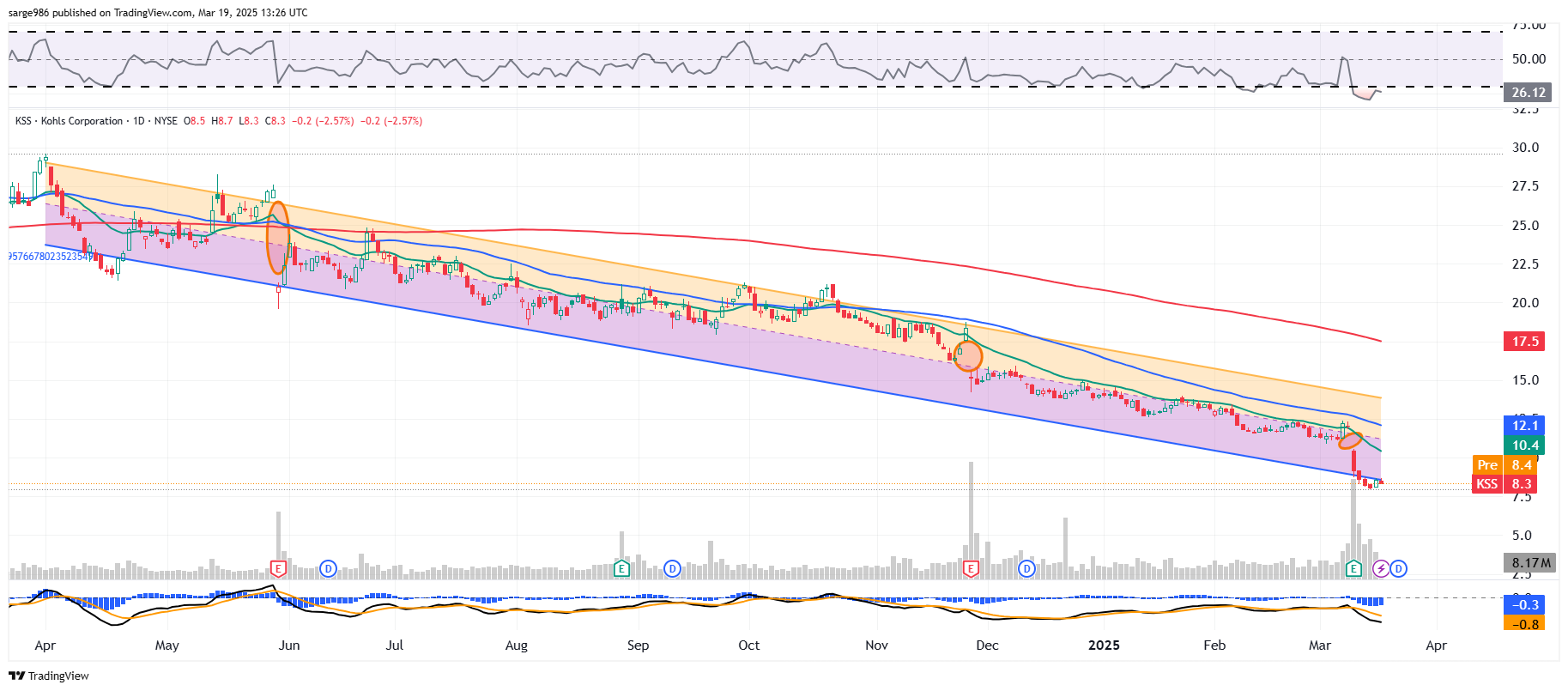Click the 2025 label on time axis
Image resolution: width=1568 pixels, height=691 pixels.
coord(1104,646)
